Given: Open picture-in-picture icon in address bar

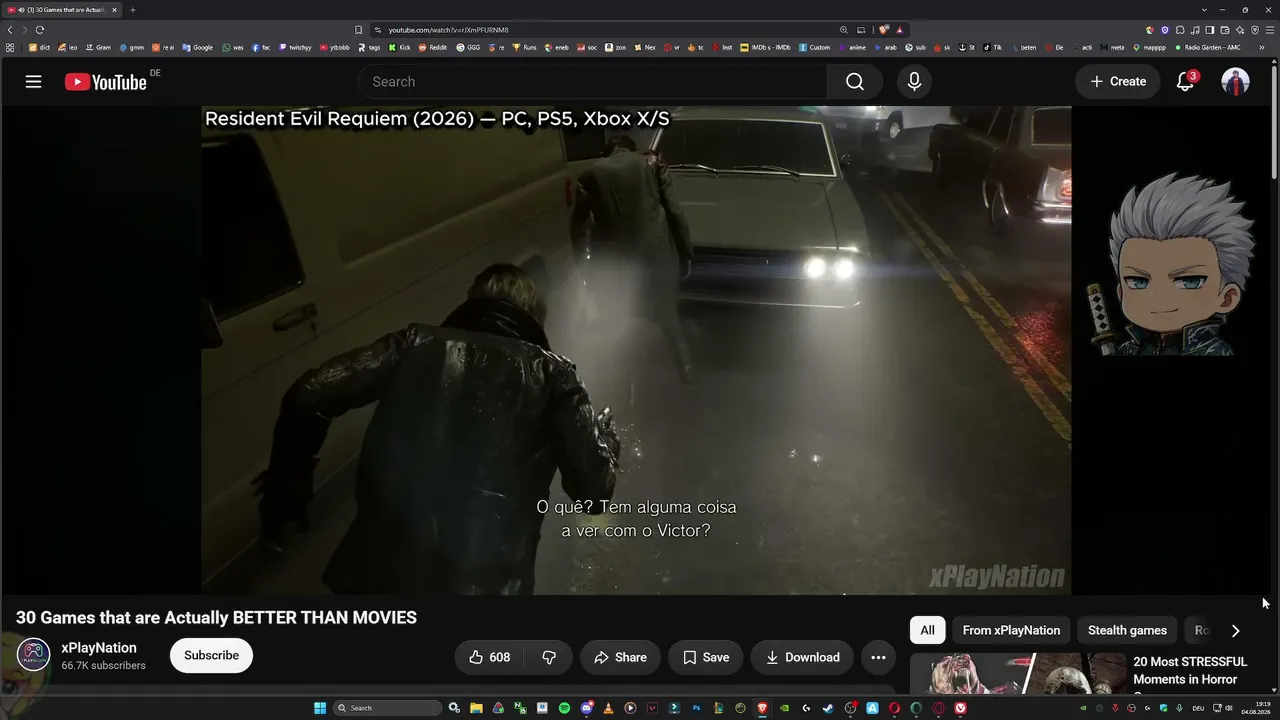Looking at the screenshot, I should [x=861, y=30].
